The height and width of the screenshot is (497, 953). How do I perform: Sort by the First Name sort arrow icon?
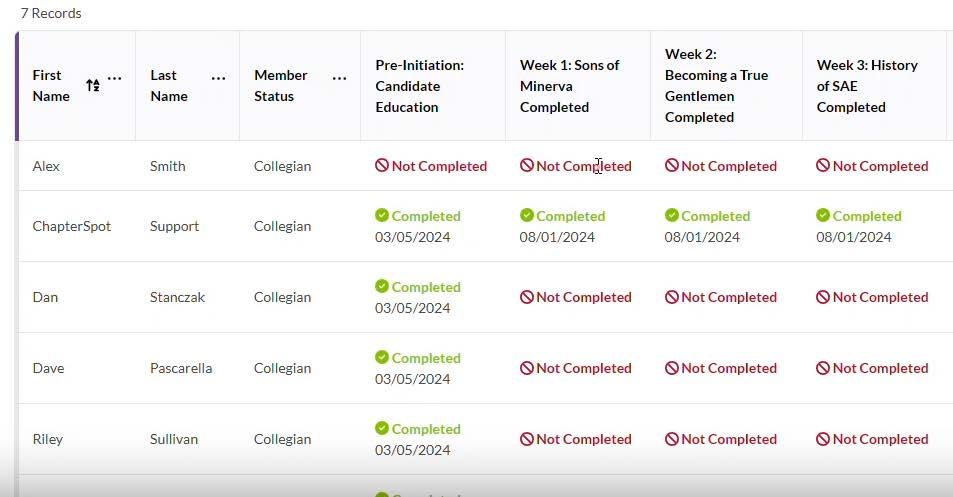tap(93, 86)
